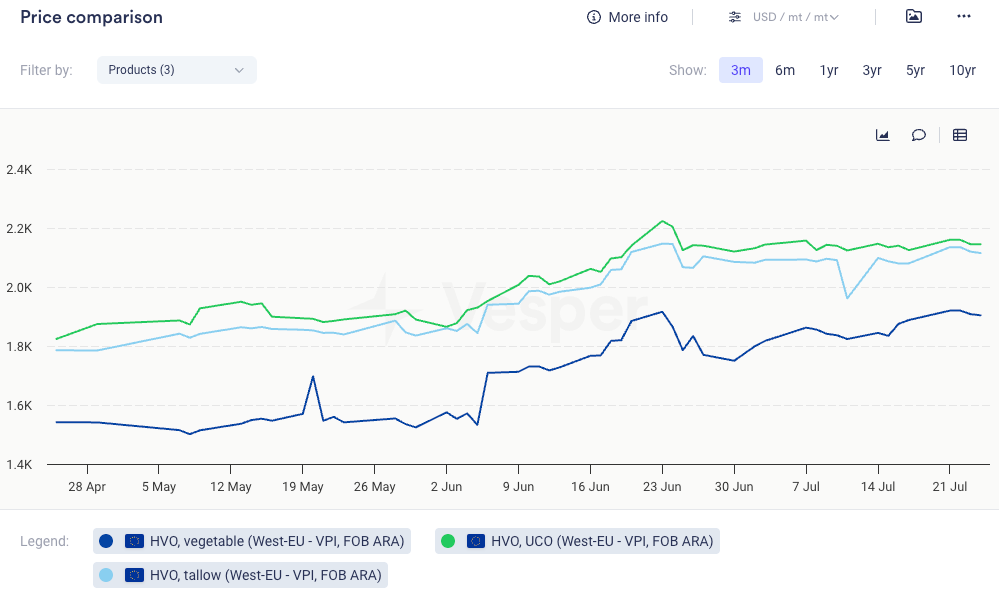Switch to data table view icon

coord(960,135)
